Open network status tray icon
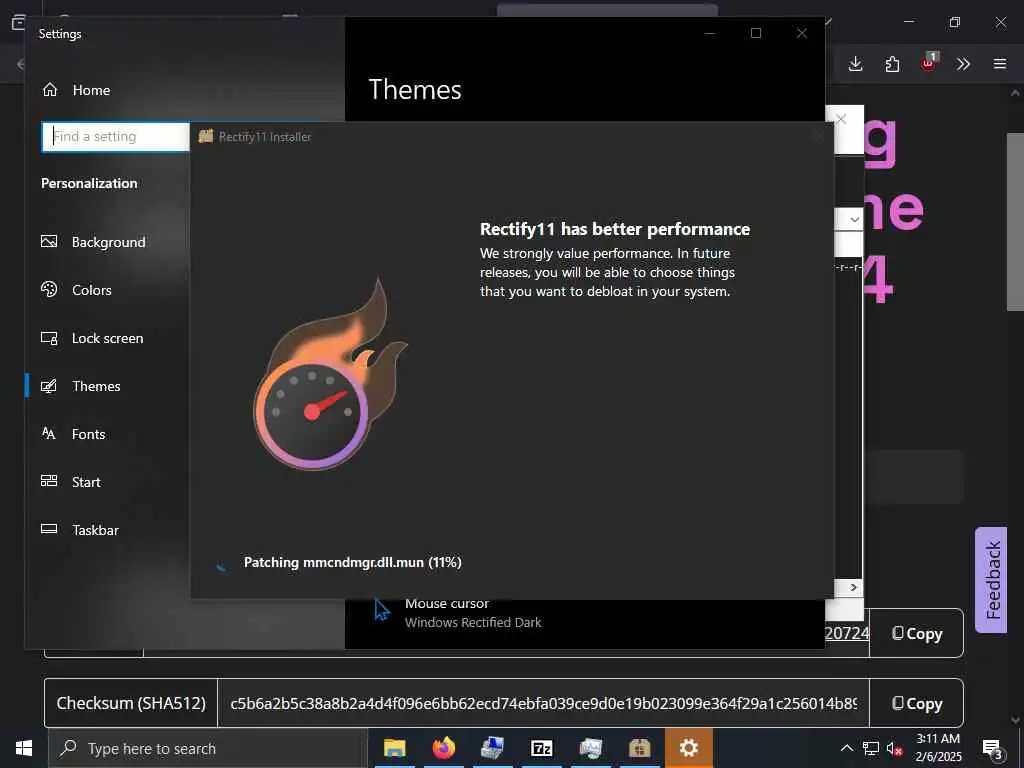This screenshot has height=768, width=1024. pos(871,748)
